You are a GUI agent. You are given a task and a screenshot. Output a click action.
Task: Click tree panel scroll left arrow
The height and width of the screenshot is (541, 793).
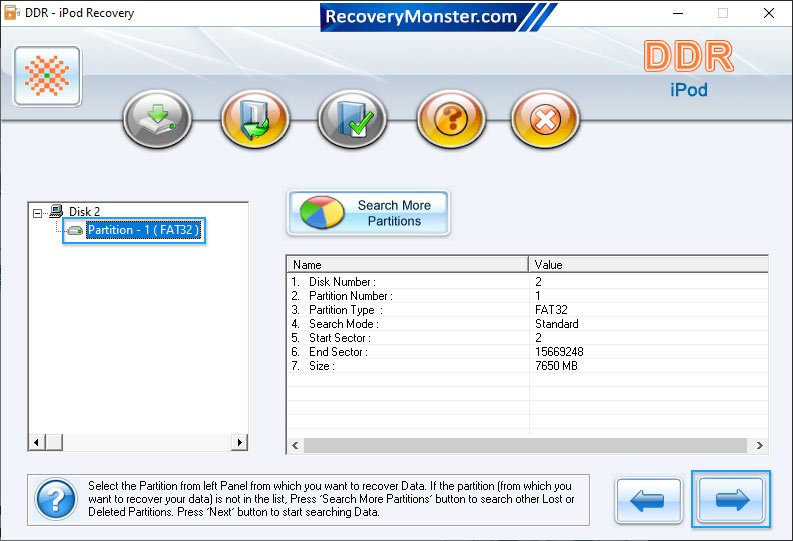(36, 442)
